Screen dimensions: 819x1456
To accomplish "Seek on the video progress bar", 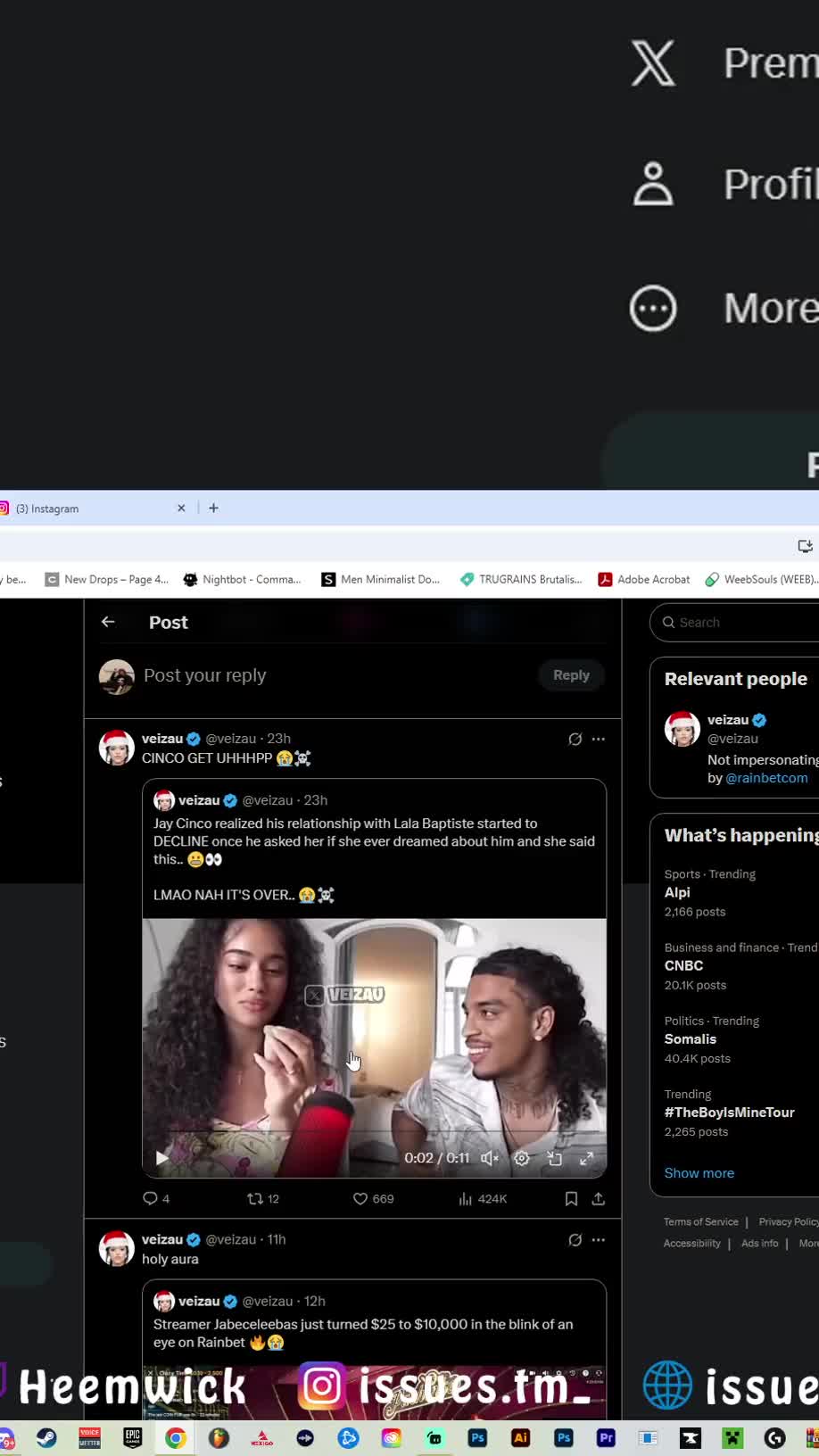I will pos(375,1132).
